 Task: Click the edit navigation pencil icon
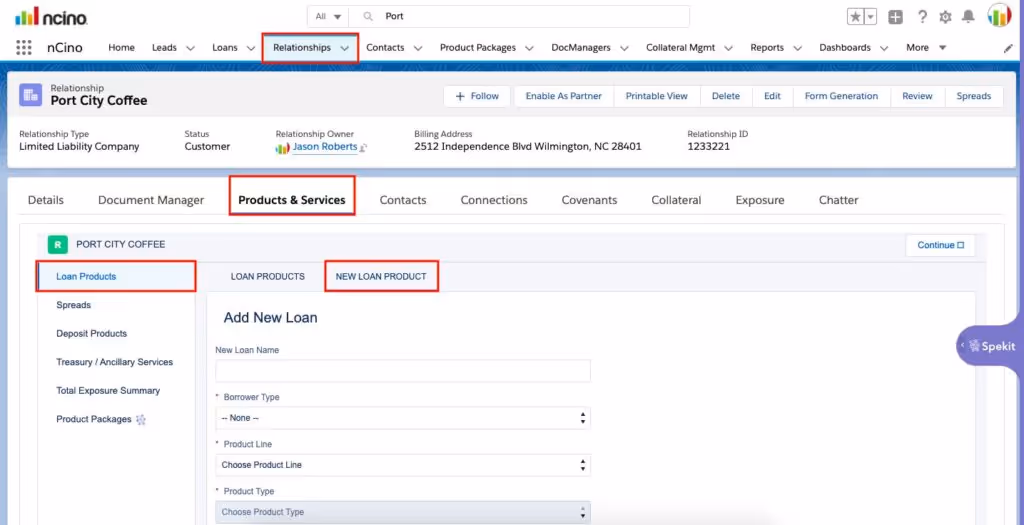point(1008,48)
